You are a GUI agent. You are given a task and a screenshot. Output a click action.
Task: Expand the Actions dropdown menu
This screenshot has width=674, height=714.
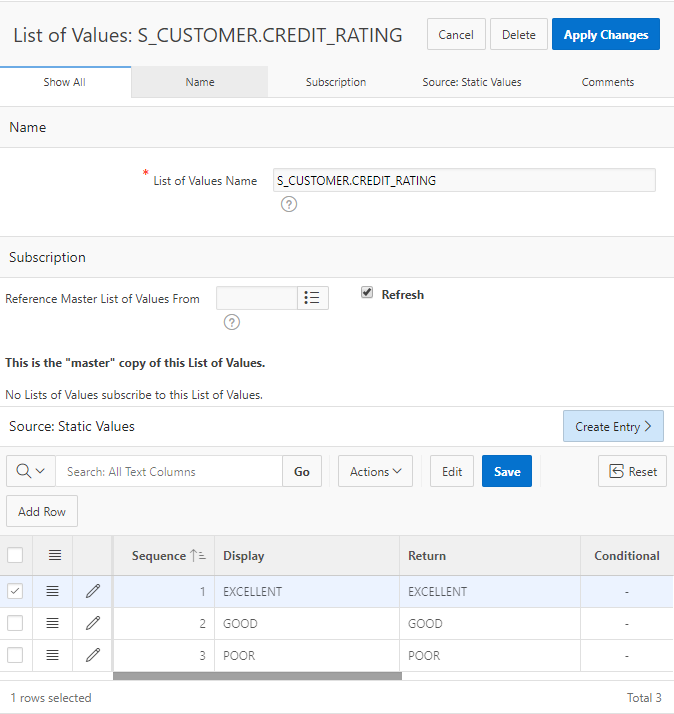[375, 471]
